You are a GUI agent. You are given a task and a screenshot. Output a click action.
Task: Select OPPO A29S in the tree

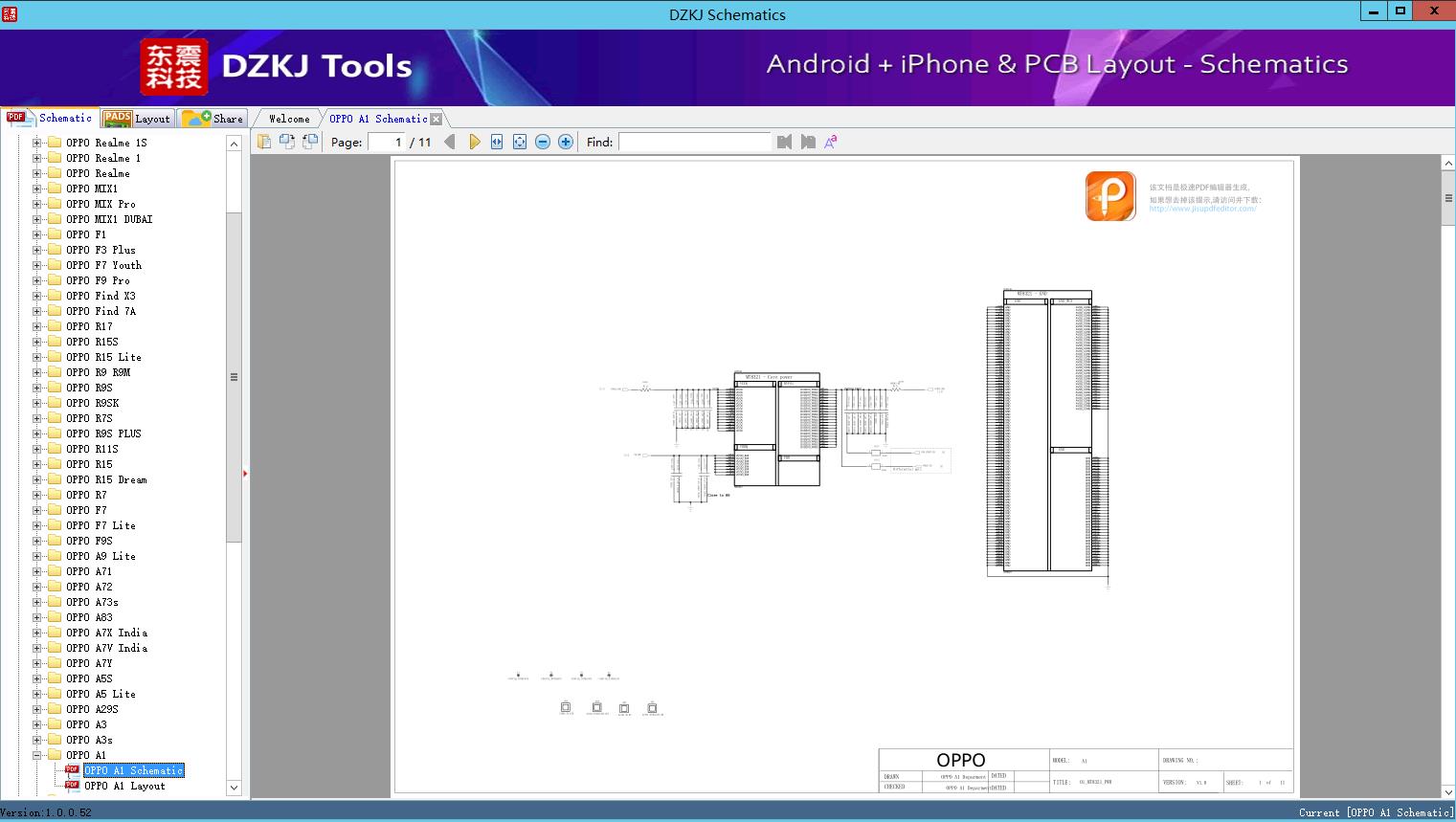point(92,709)
